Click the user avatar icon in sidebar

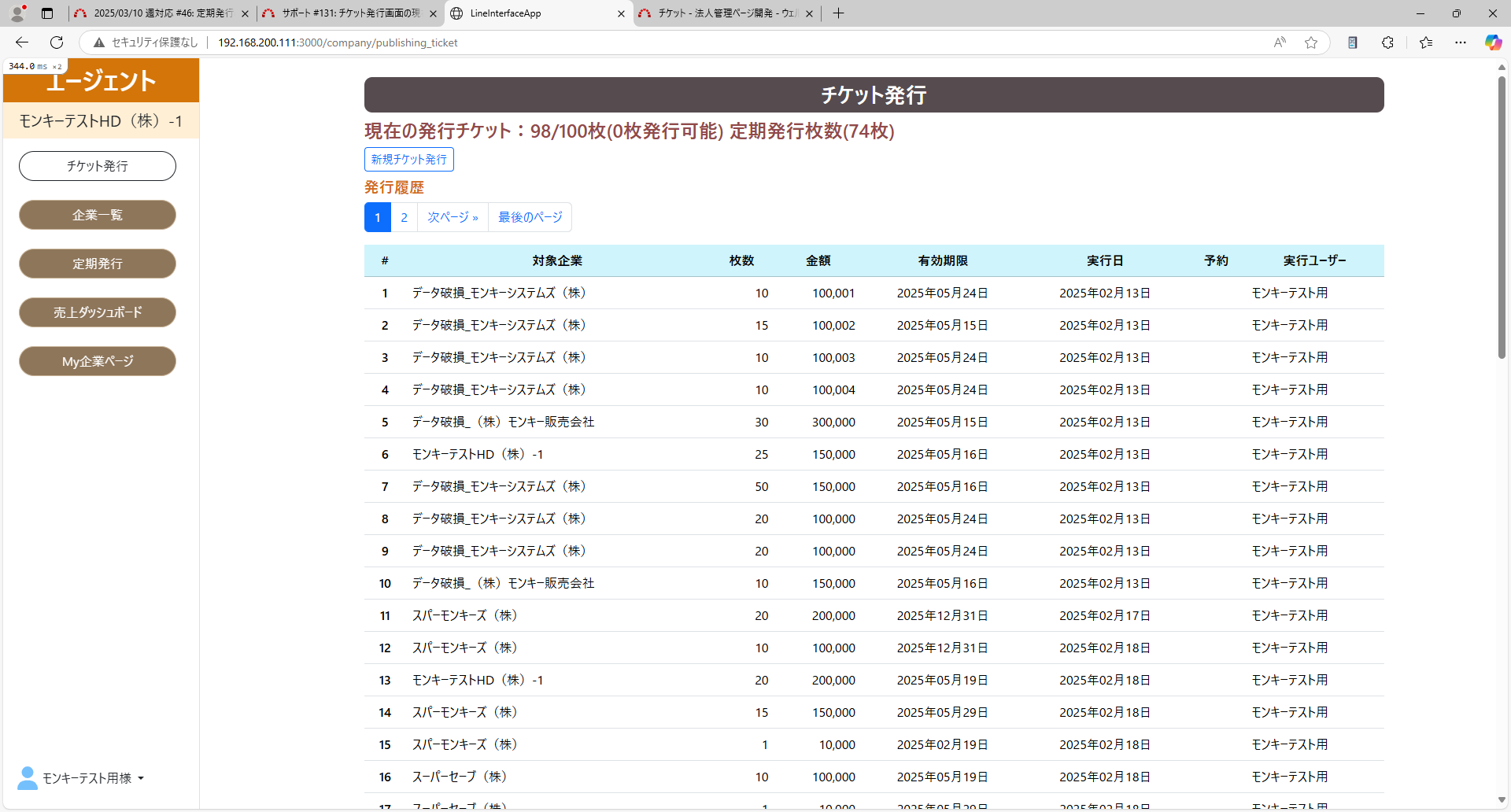pyautogui.click(x=28, y=778)
